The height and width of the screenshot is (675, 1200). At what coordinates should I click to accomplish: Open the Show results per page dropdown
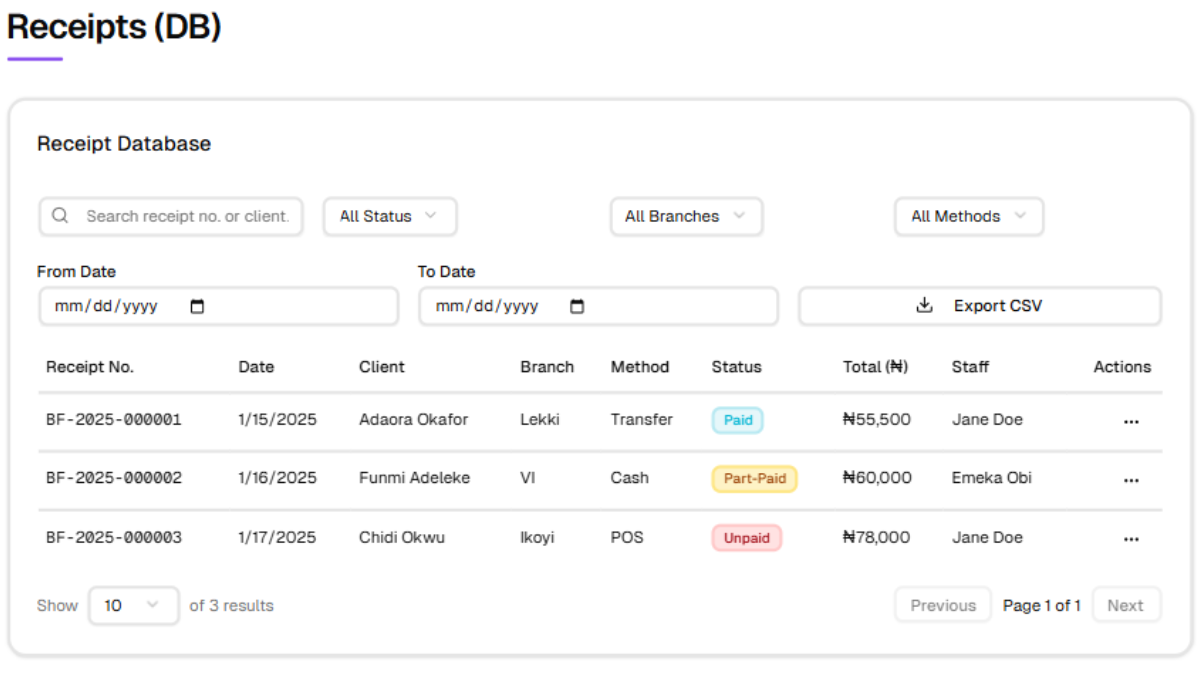tap(133, 605)
